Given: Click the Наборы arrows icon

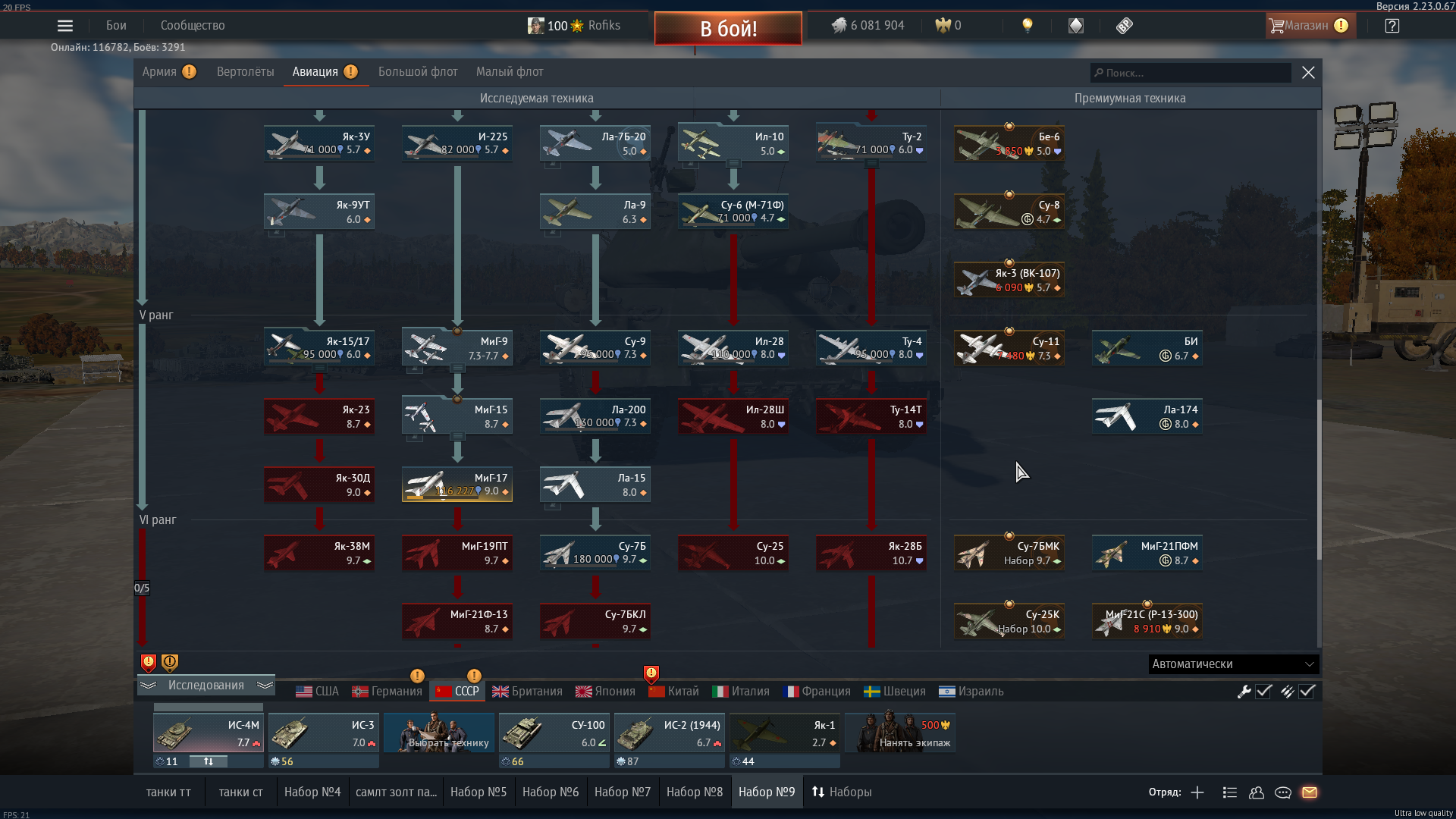Looking at the screenshot, I should click(x=818, y=792).
